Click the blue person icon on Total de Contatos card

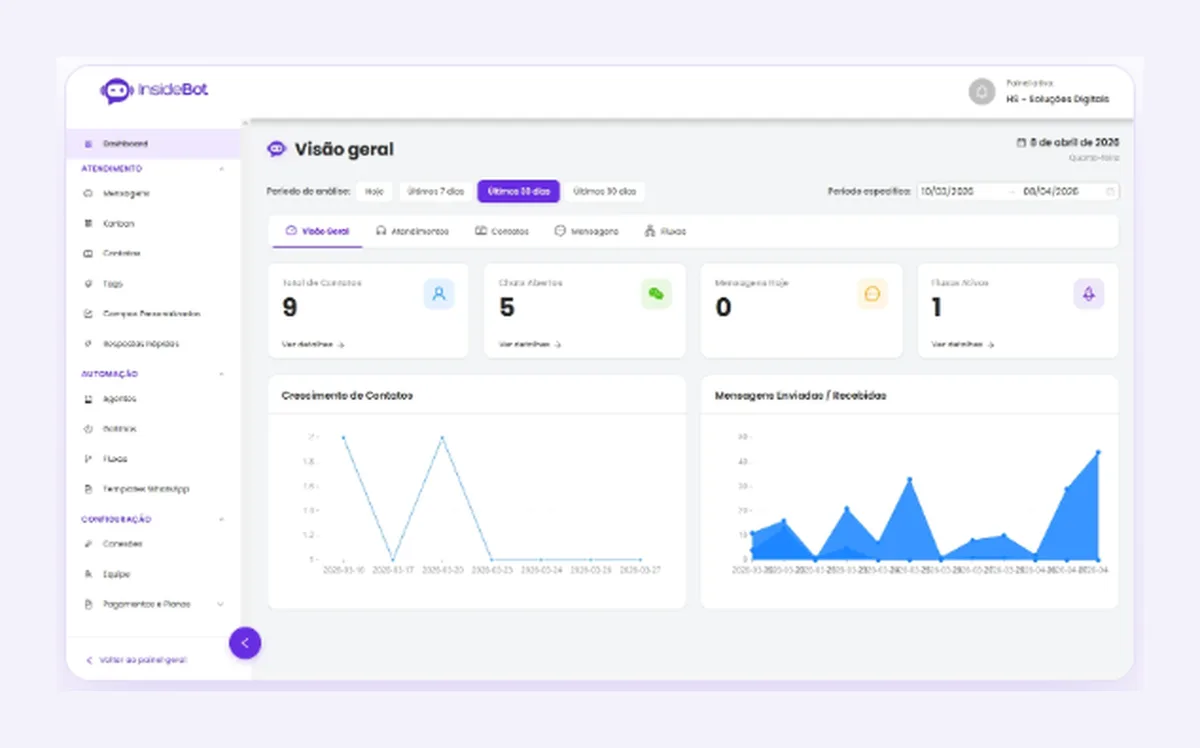439,294
